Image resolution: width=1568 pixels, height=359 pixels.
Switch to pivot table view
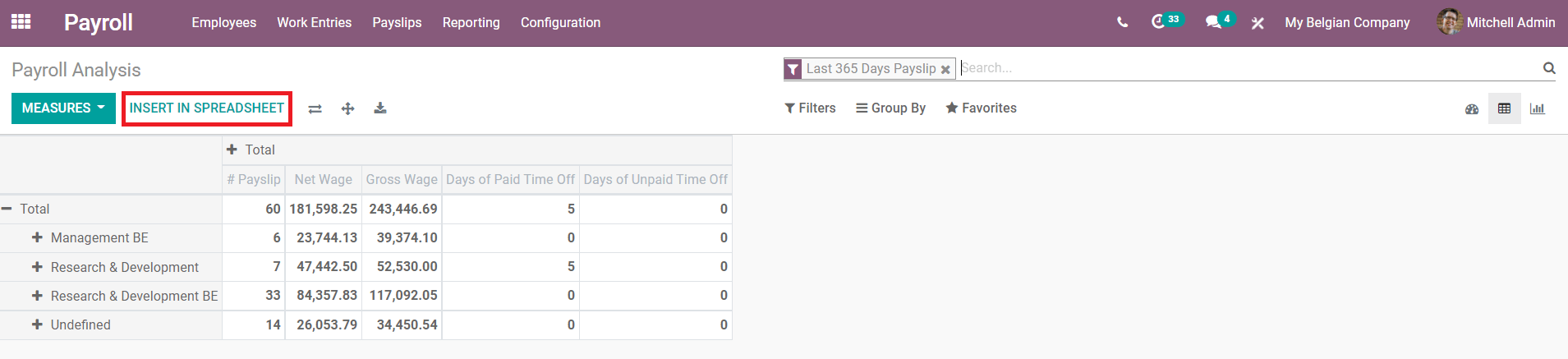(1504, 108)
